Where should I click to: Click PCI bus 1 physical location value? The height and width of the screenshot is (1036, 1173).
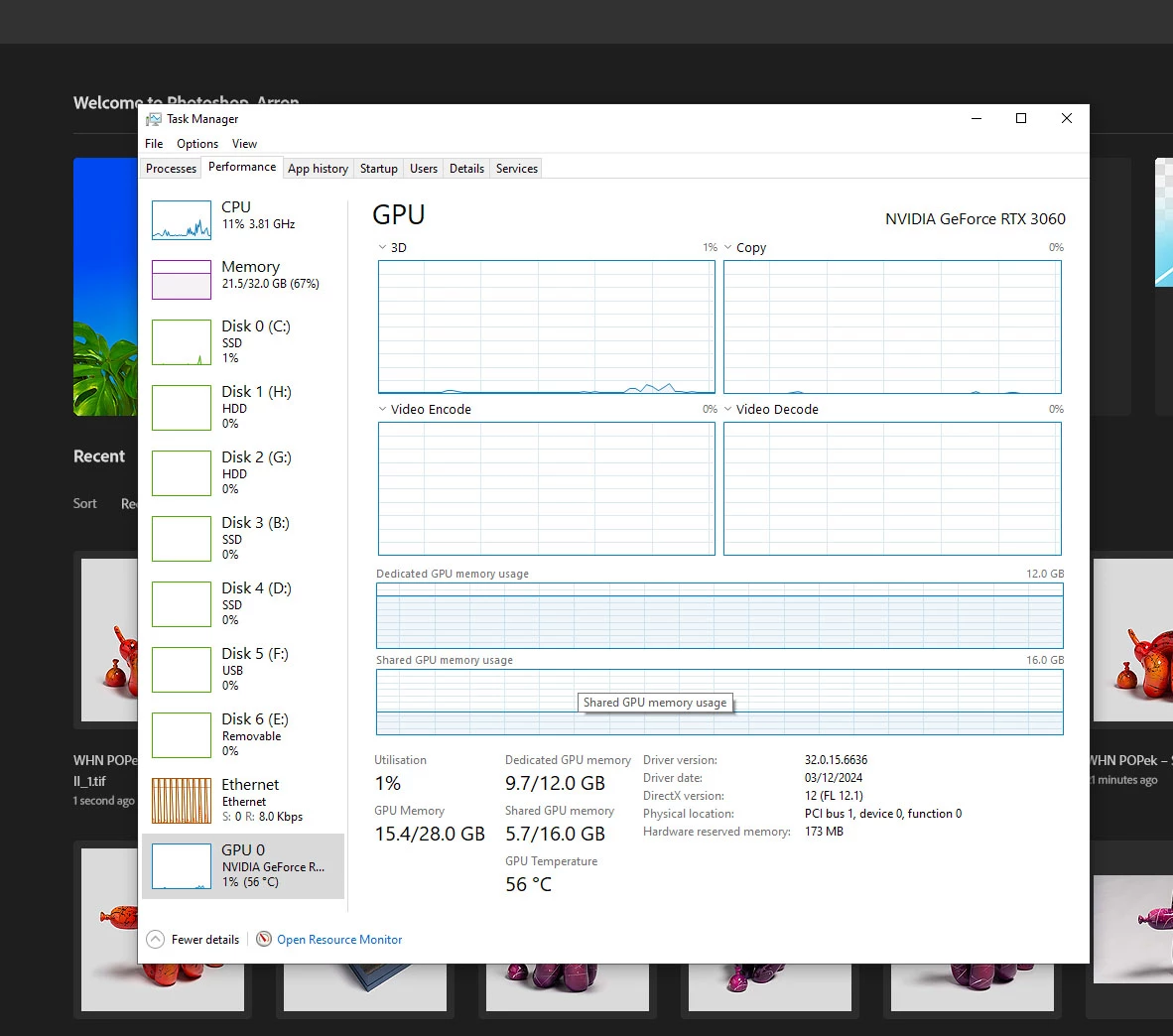tap(883, 814)
